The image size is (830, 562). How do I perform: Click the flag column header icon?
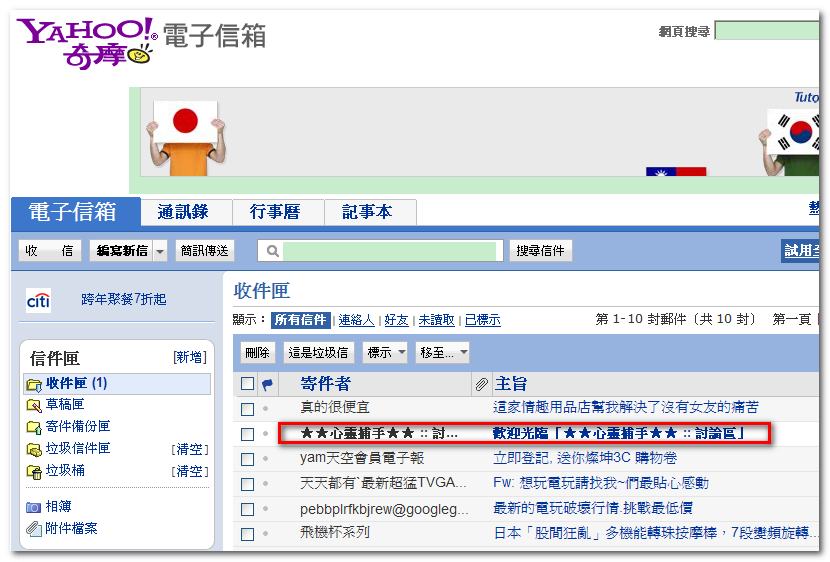coord(267,384)
